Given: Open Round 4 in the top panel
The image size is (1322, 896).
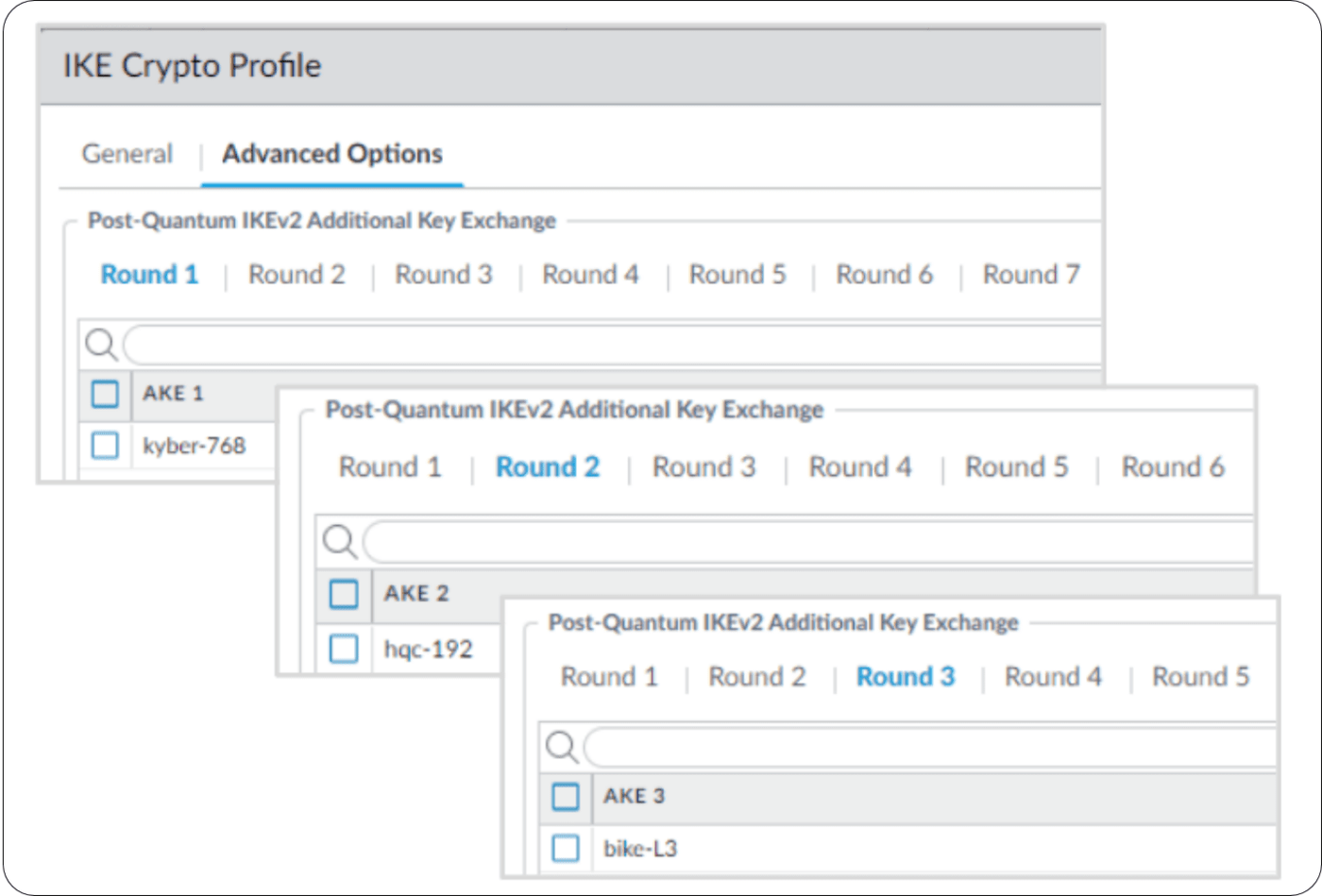Looking at the screenshot, I should (x=590, y=275).
